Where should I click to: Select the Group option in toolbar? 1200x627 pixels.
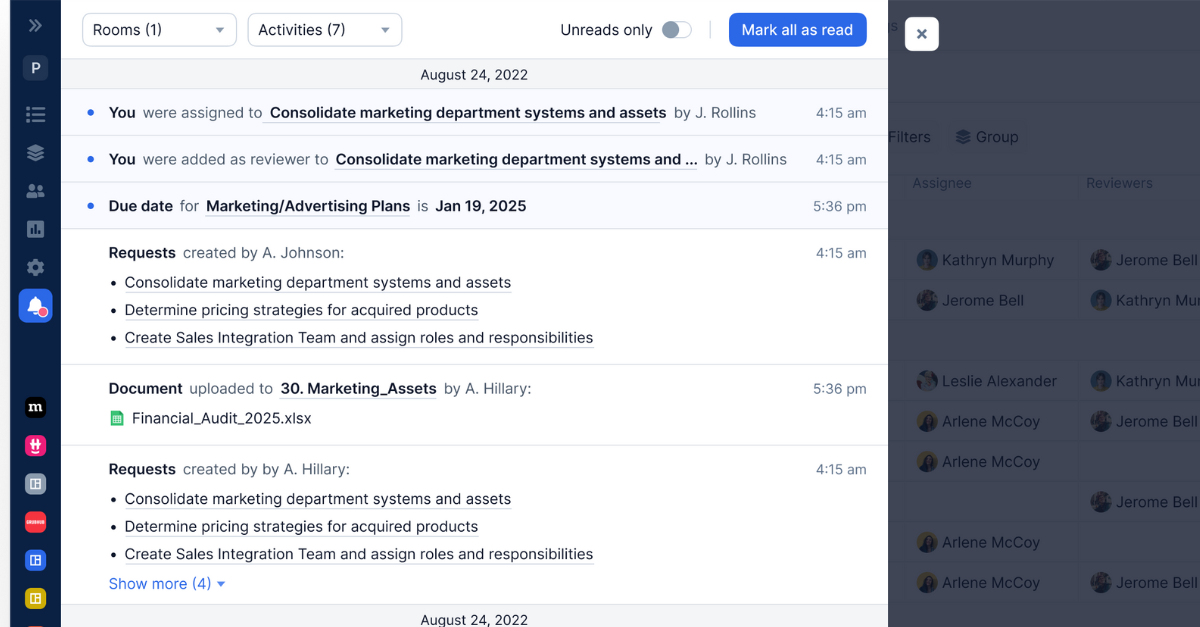pos(985,137)
